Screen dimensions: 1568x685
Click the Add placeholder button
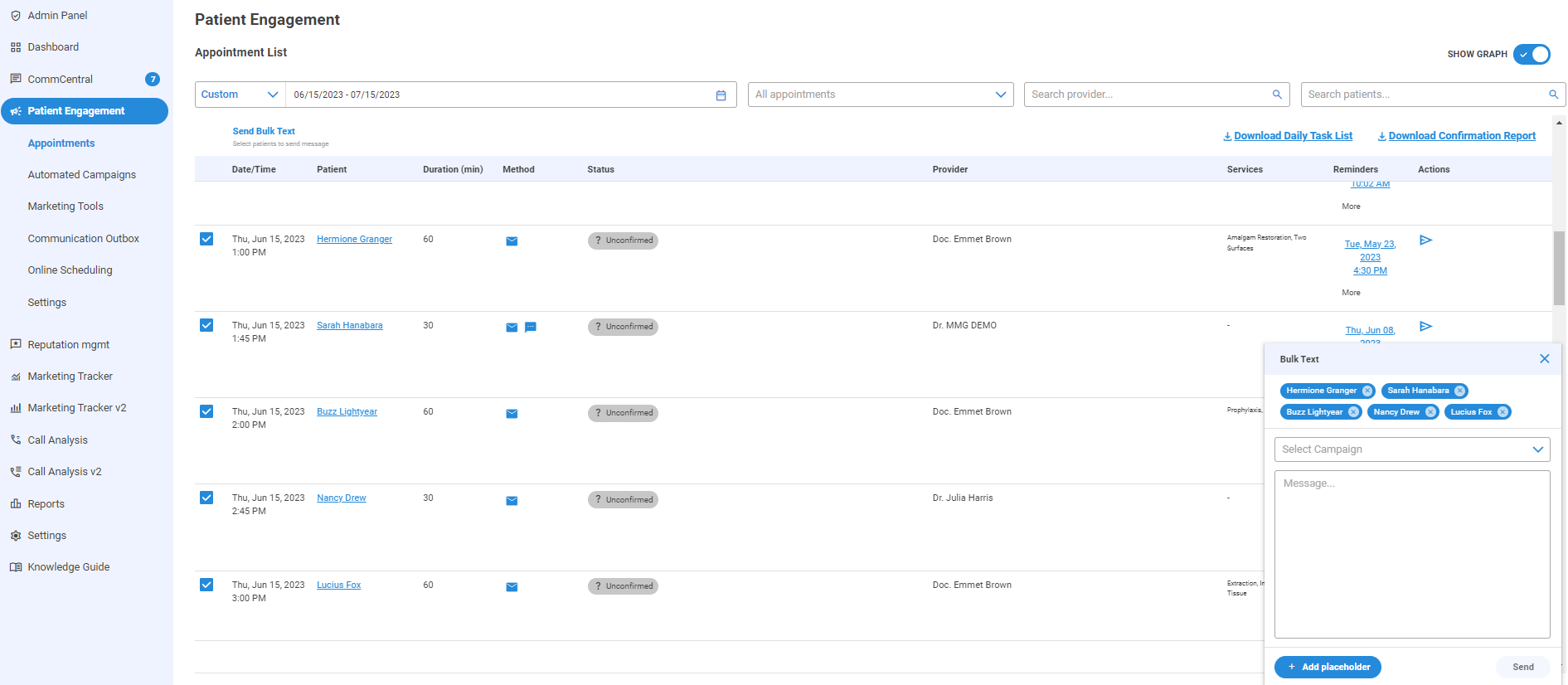click(x=1327, y=667)
